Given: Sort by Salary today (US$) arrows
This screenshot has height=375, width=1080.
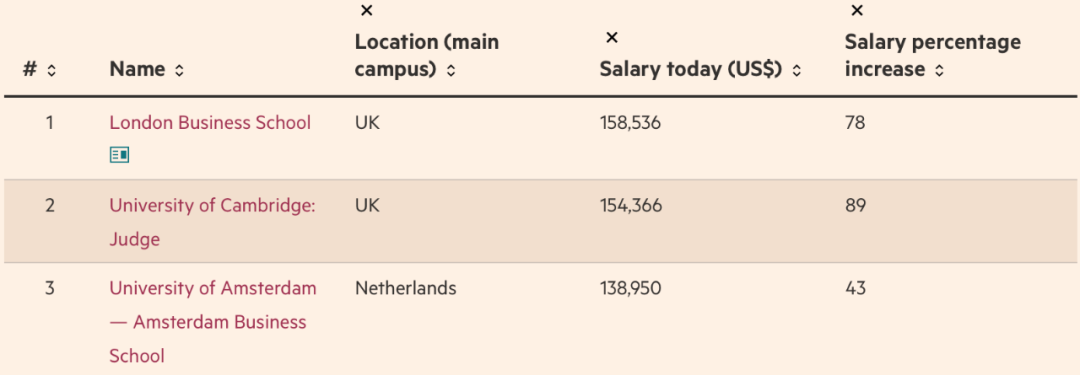Looking at the screenshot, I should [x=797, y=70].
